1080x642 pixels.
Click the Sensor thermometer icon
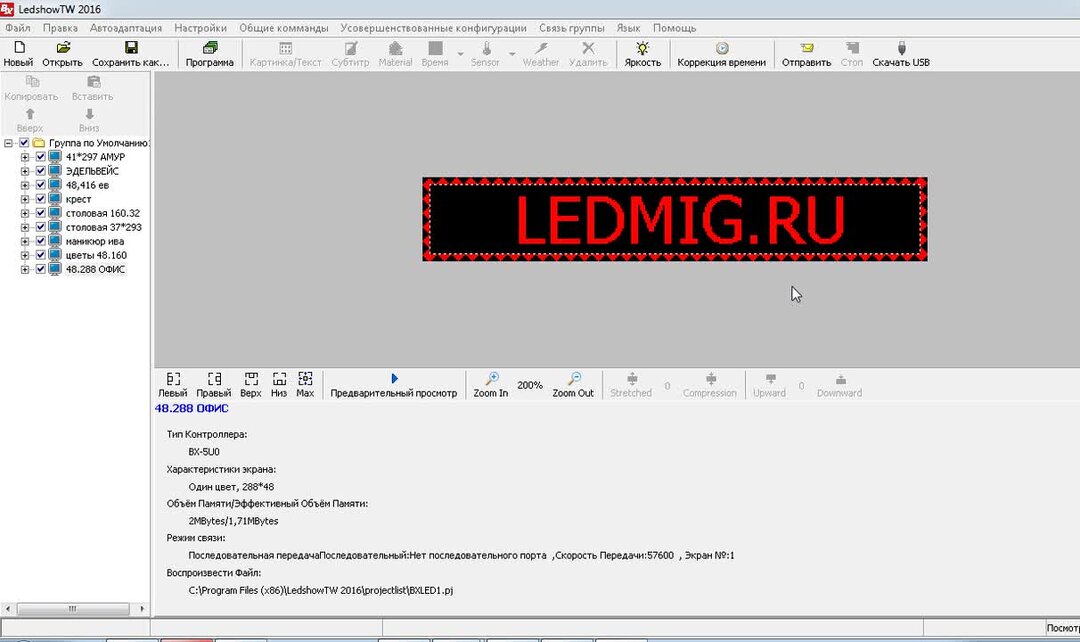point(486,48)
